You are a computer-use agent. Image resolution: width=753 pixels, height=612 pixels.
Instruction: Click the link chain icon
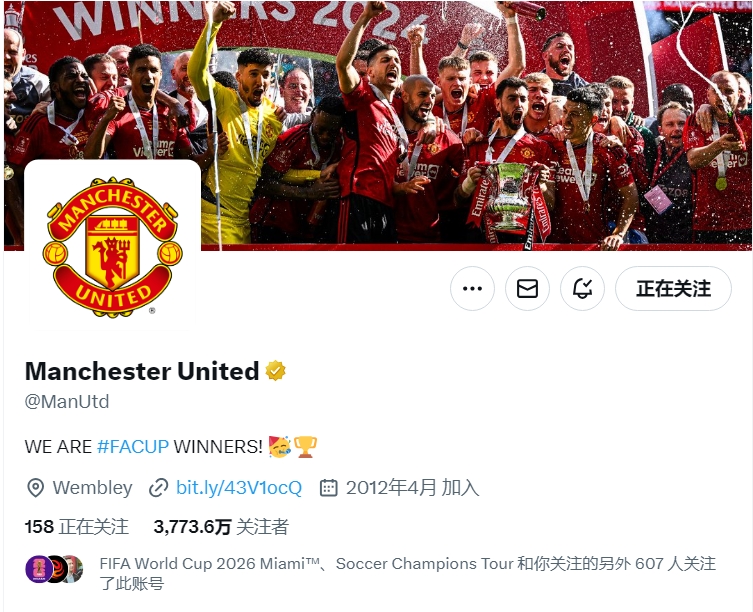[x=158, y=488]
